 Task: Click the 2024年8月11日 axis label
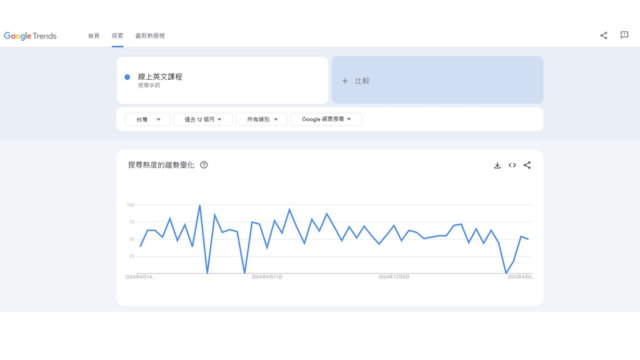click(267, 277)
